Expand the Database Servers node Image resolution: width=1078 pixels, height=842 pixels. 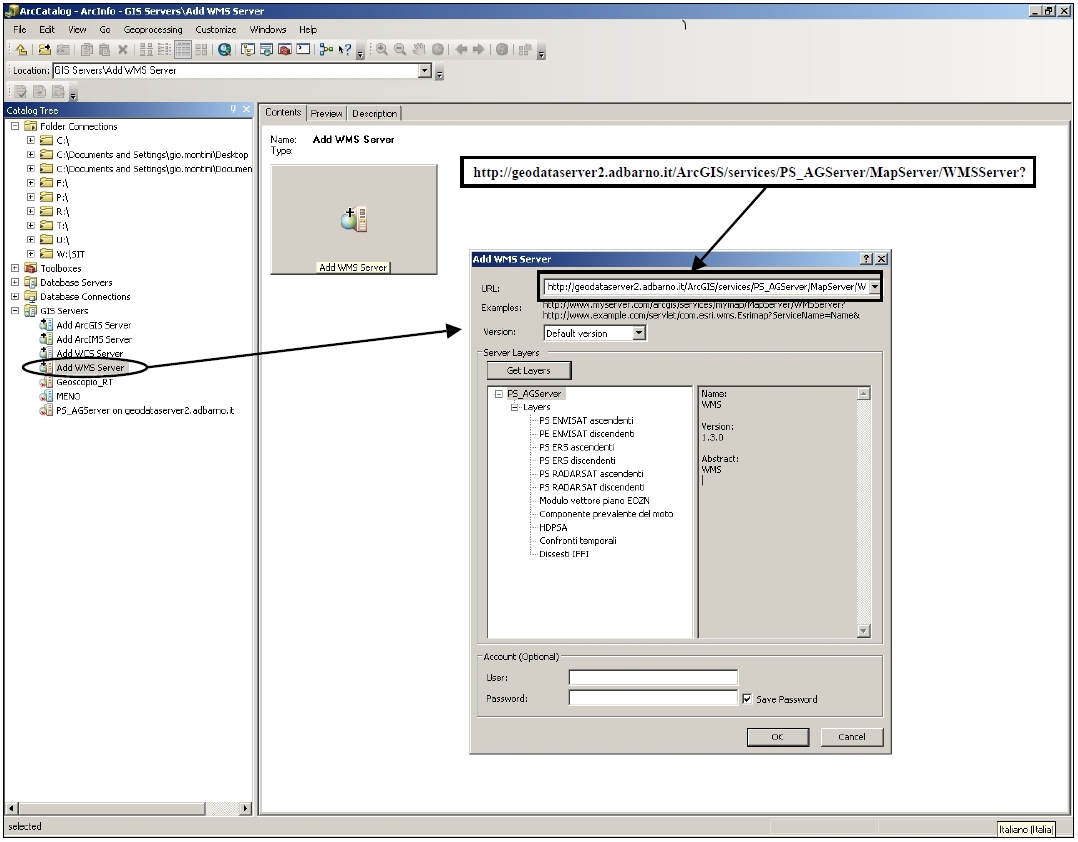(15, 282)
